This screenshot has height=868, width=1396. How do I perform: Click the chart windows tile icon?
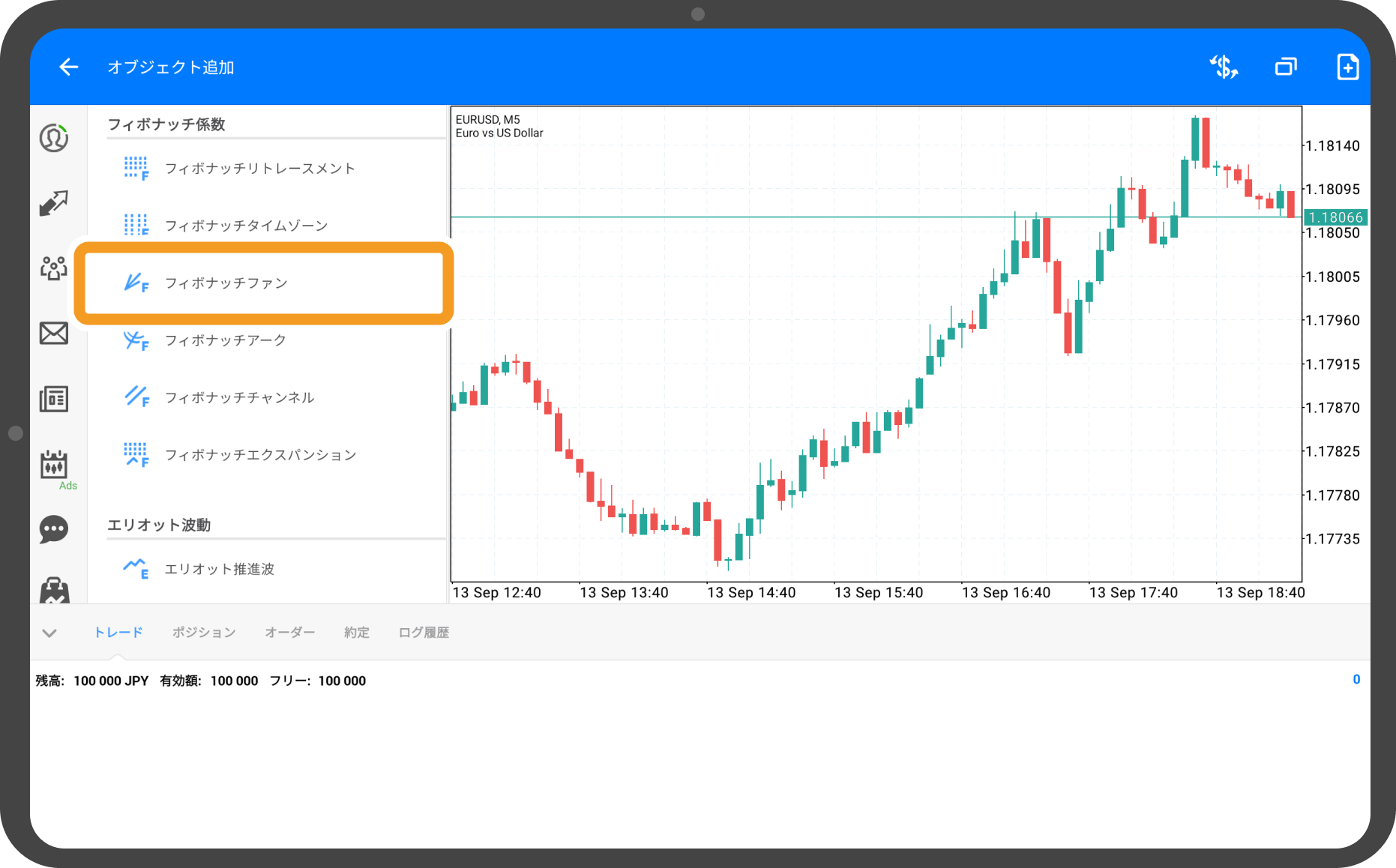pos(1286,67)
